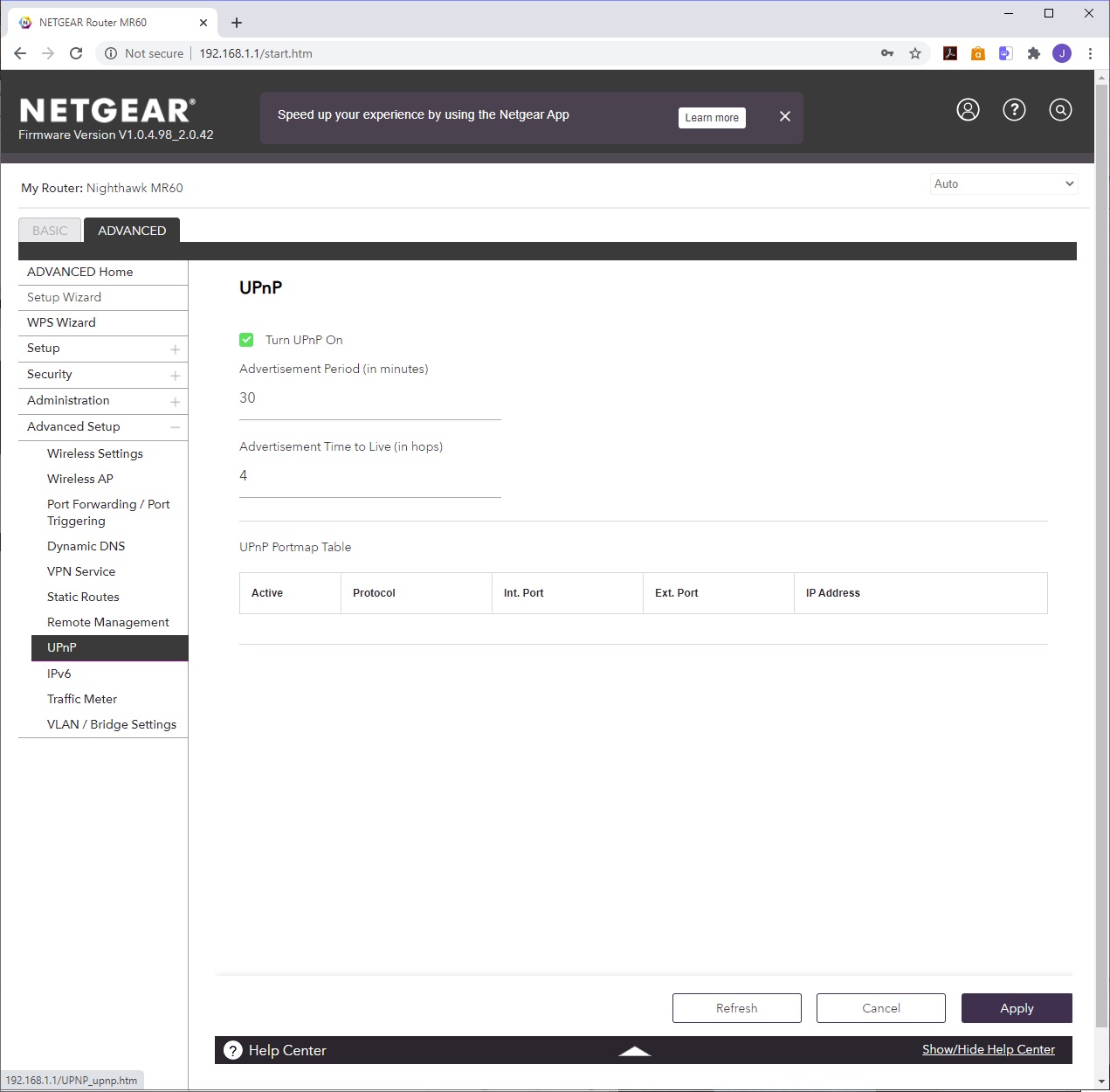This screenshot has width=1110, height=1092.
Task: Expand Help Center with up arrow
Action: (635, 1051)
